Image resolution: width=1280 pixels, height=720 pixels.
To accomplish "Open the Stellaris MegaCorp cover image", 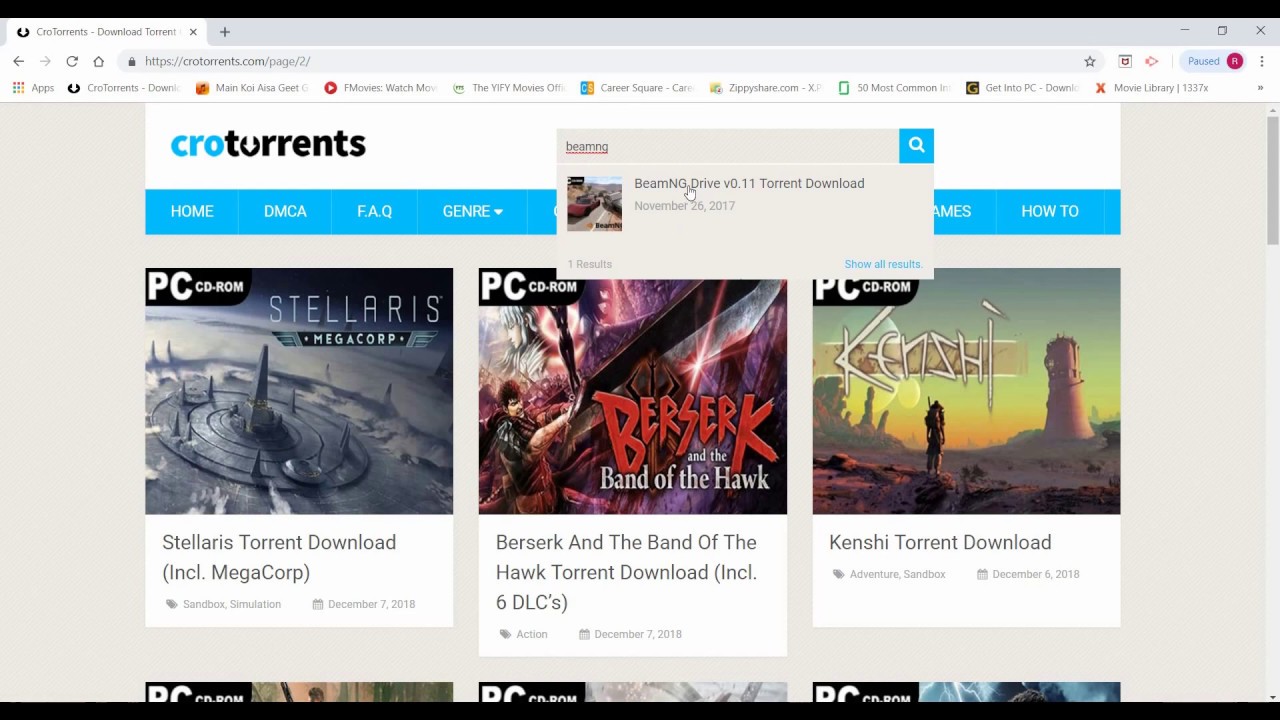I will pos(299,391).
